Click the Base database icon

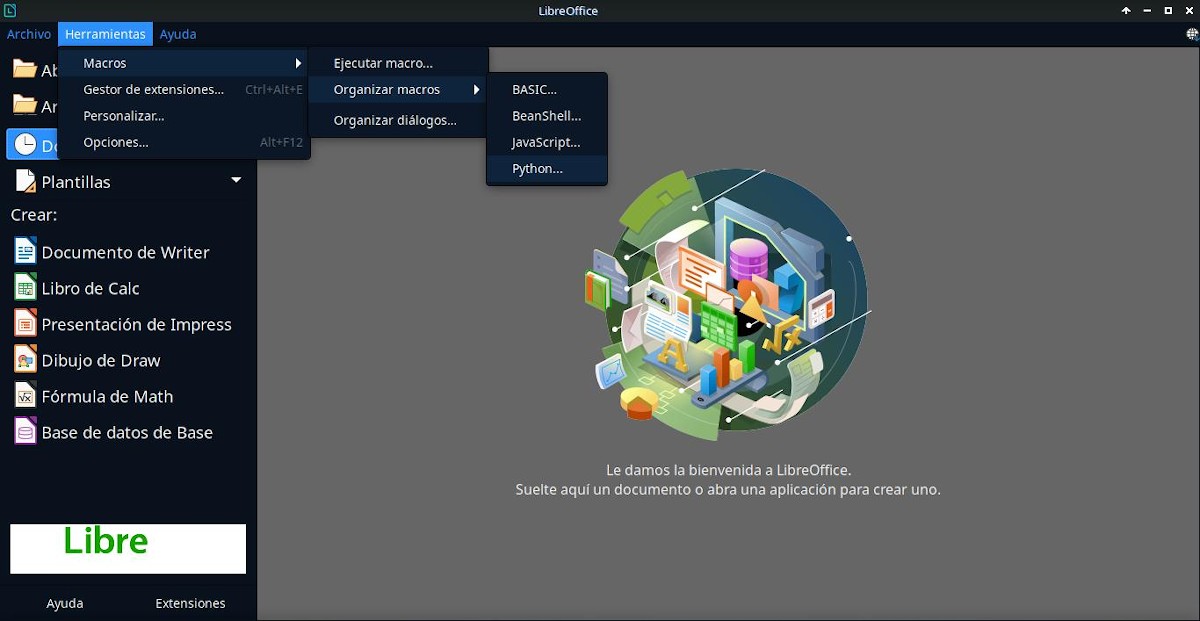(x=25, y=432)
